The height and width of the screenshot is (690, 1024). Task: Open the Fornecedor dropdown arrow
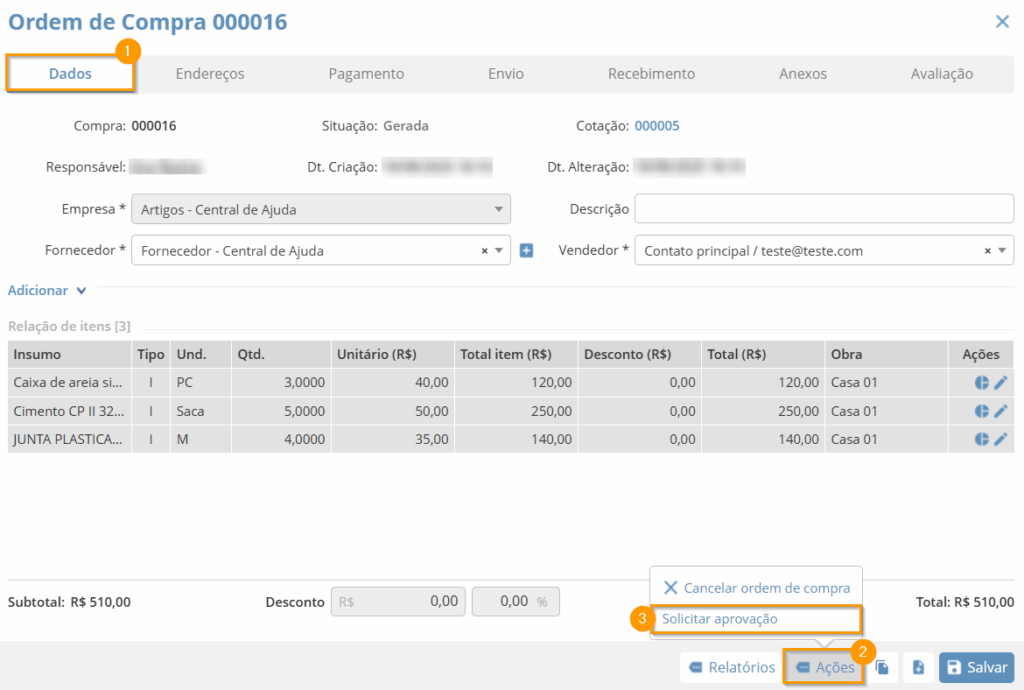click(499, 251)
